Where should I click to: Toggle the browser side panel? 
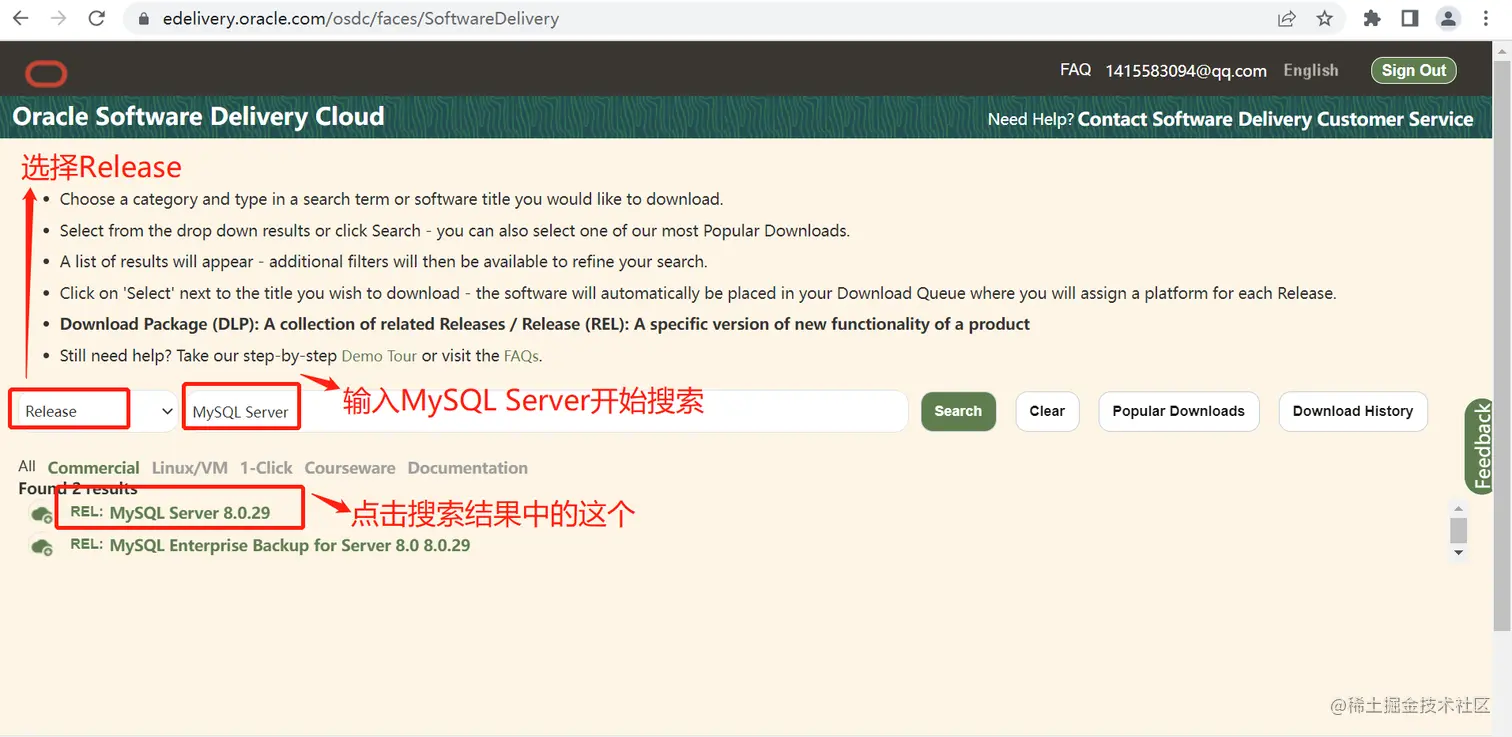(1410, 18)
